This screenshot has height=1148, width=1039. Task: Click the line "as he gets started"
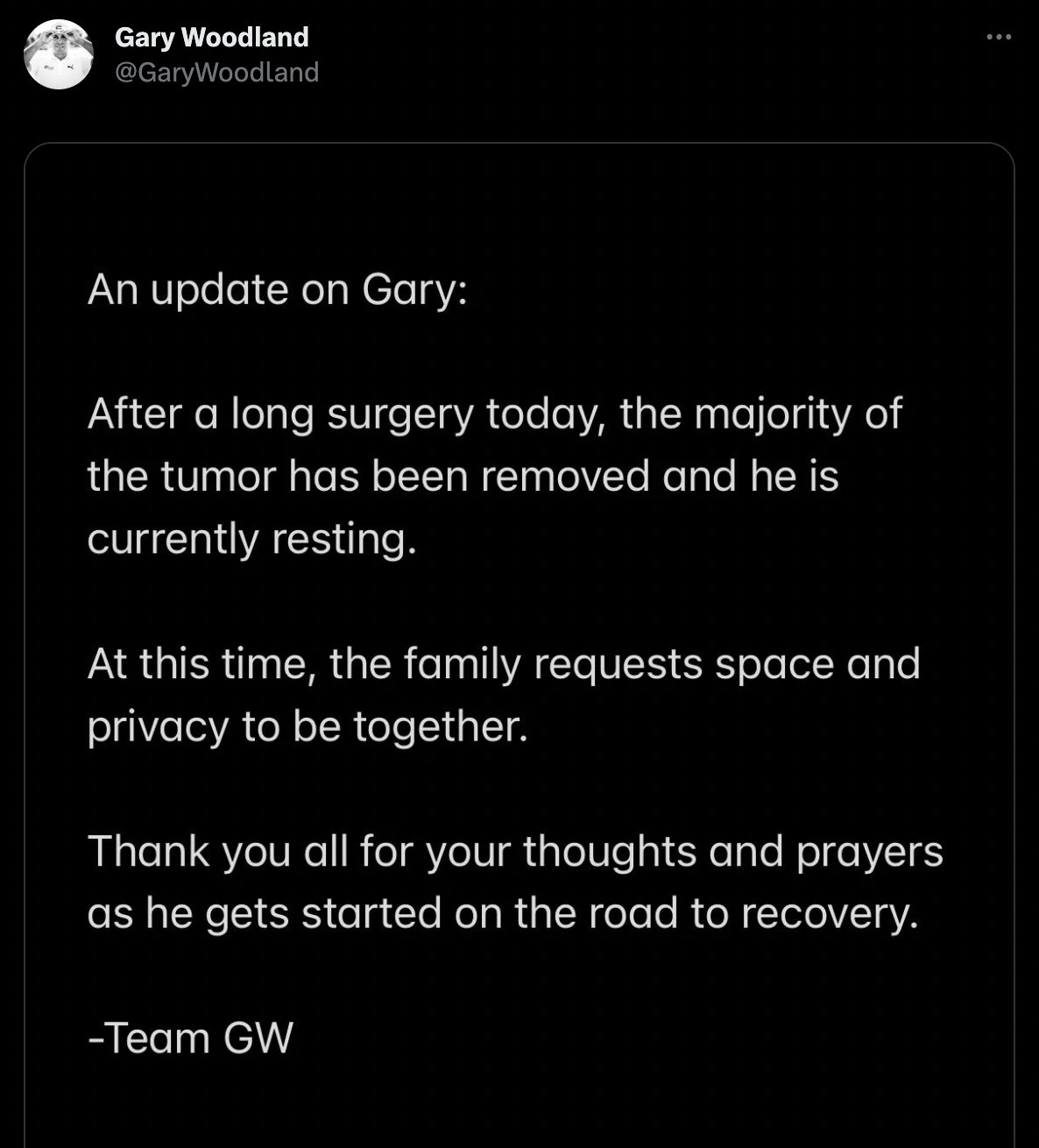[502, 913]
